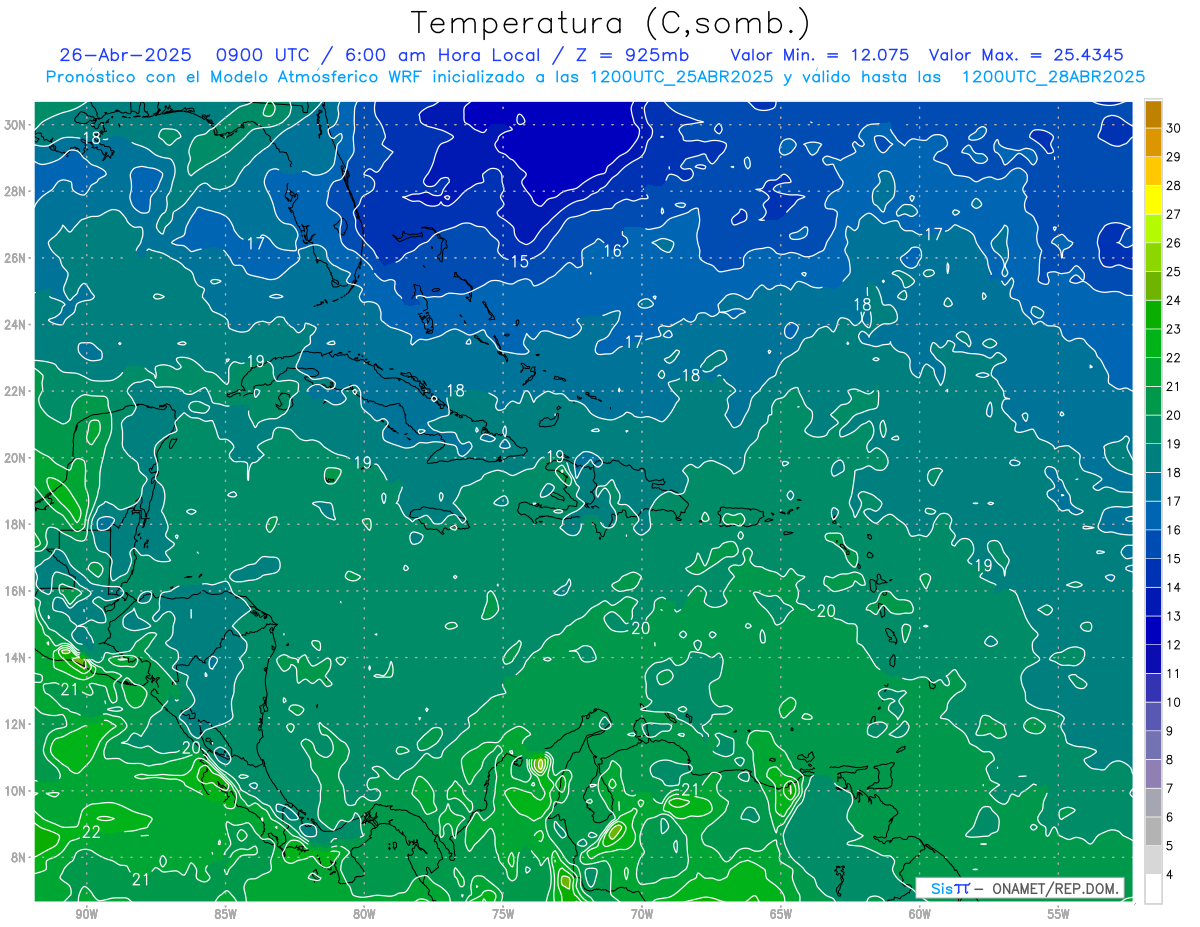Click the "24N" latitude axis label
This screenshot has width=1200, height=927.
click(x=13, y=324)
